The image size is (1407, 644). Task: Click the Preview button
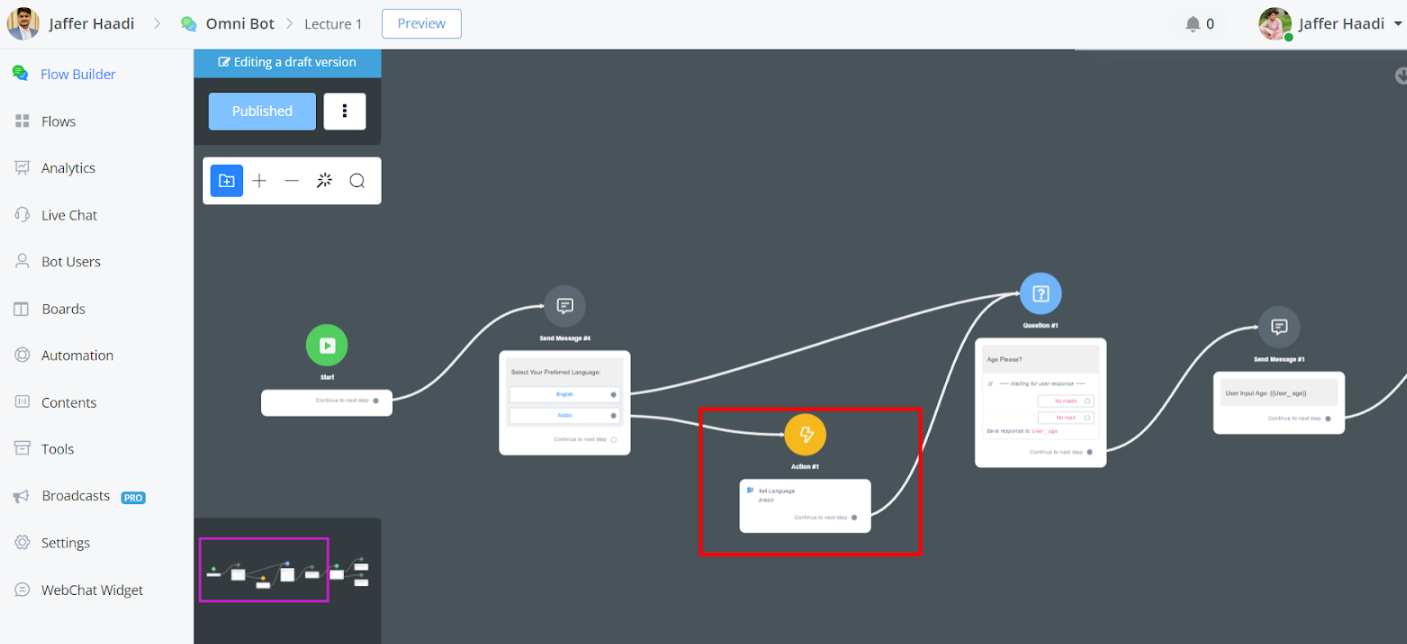421,24
